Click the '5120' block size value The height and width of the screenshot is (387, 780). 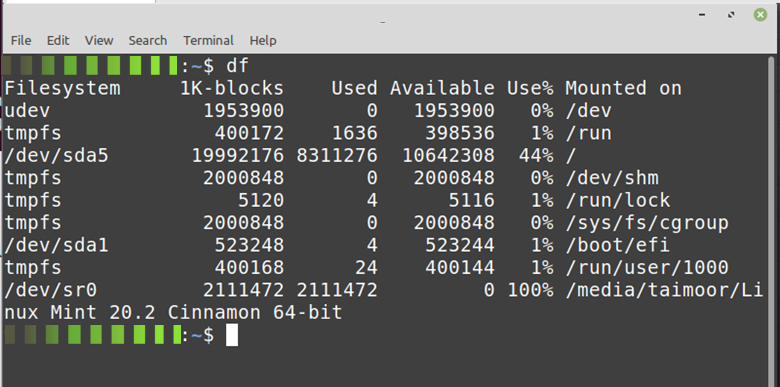261,200
